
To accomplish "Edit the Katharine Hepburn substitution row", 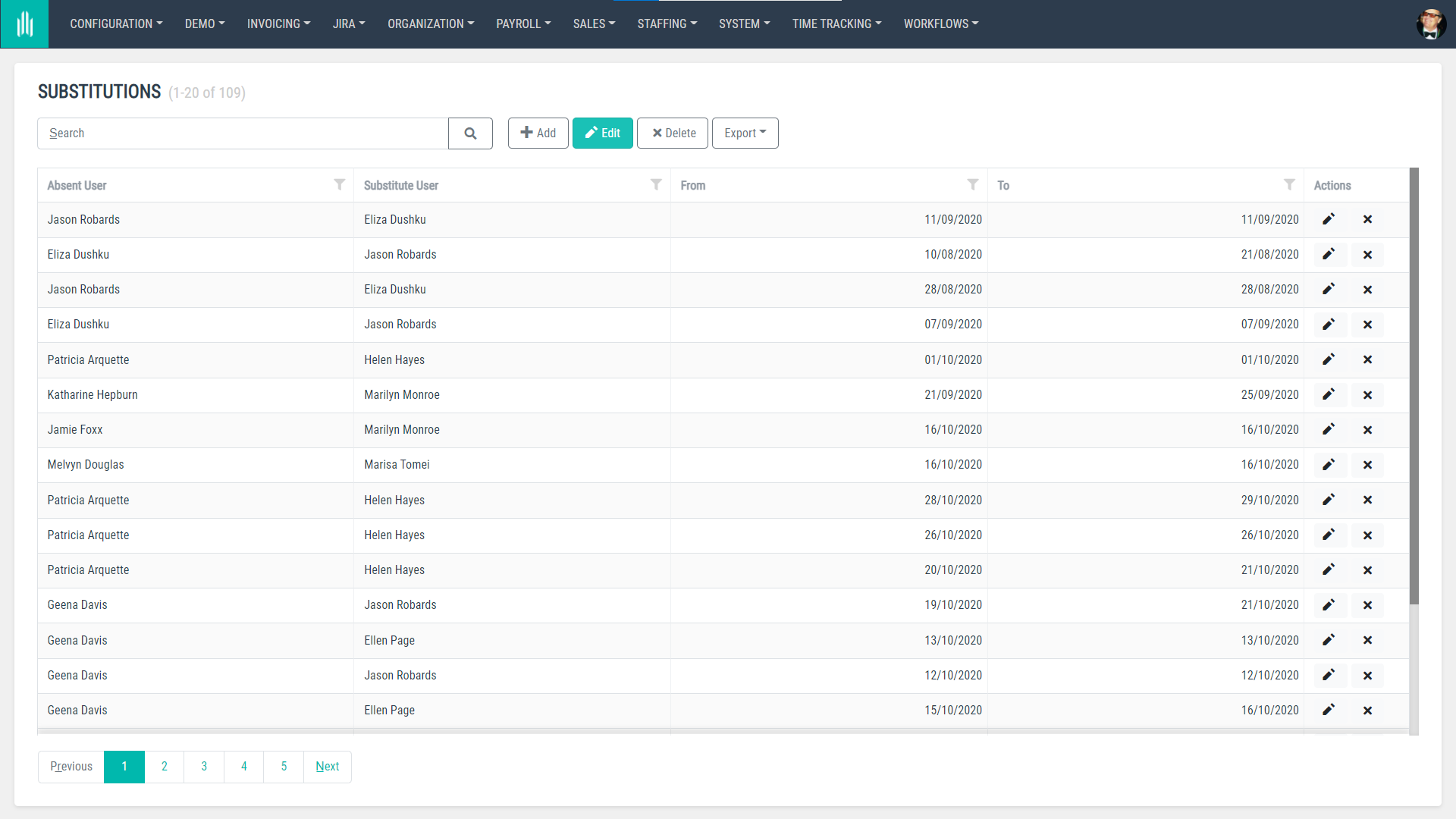I will 1329,394.
